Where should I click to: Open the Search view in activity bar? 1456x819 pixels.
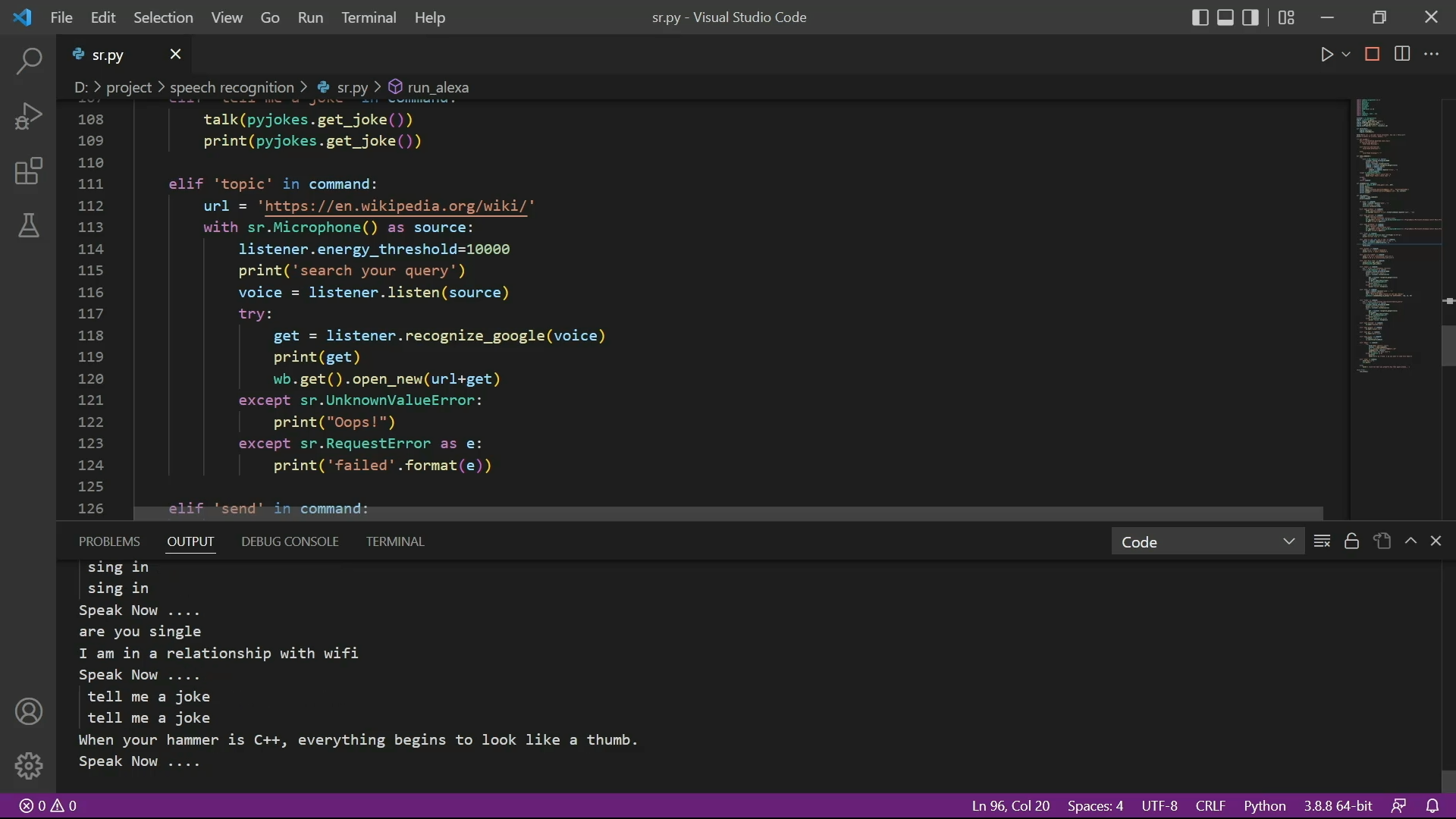tap(28, 61)
